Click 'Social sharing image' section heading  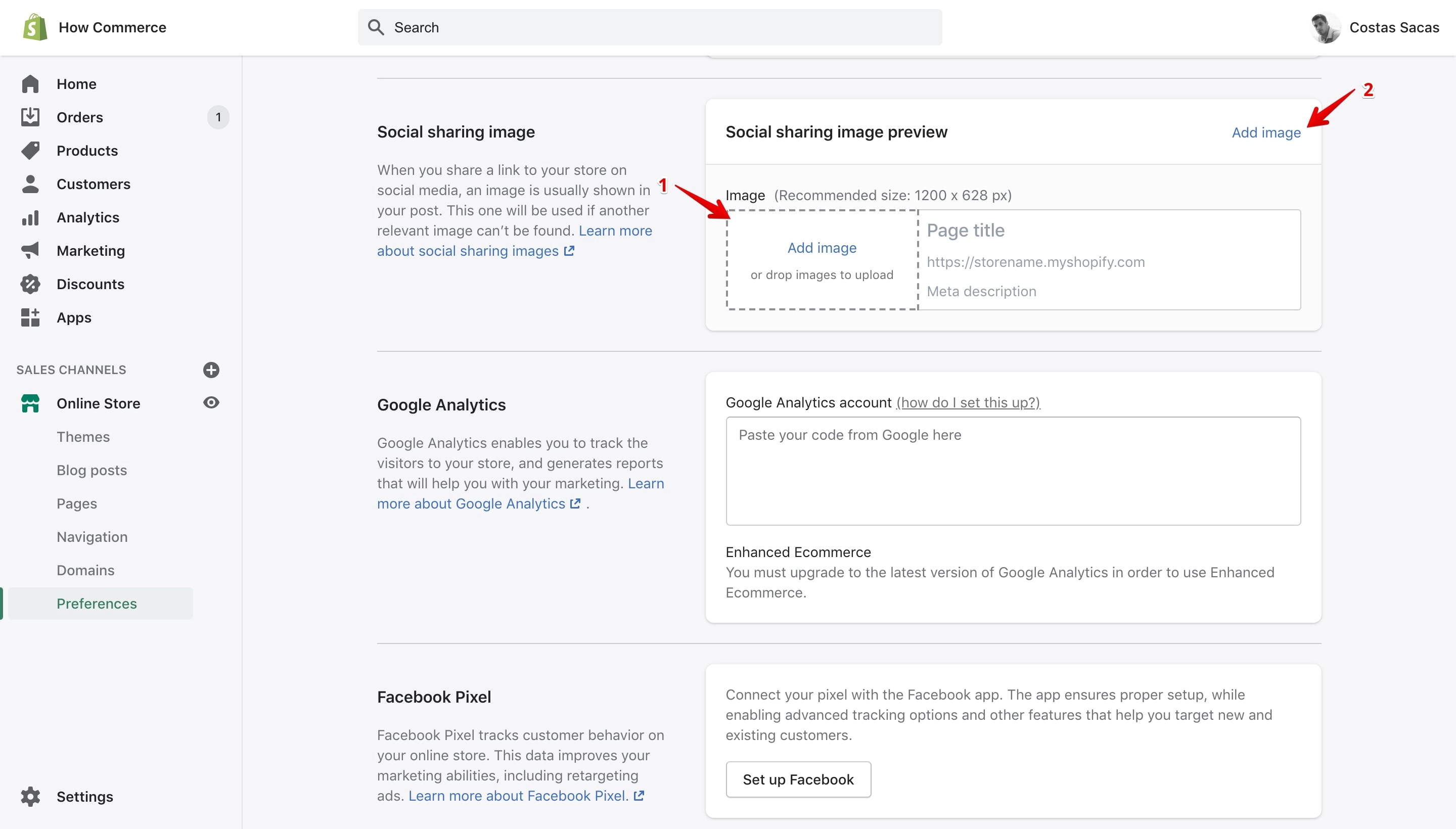point(456,132)
